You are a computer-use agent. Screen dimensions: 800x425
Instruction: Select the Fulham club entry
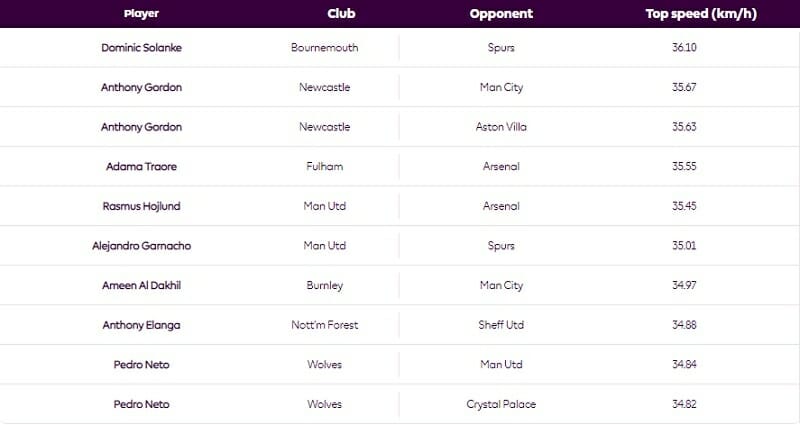pos(324,167)
